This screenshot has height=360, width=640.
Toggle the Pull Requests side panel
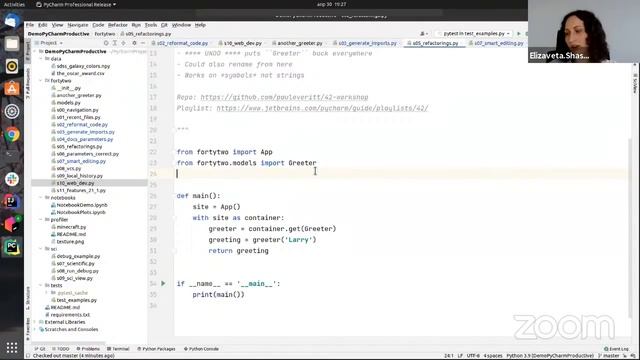28,84
